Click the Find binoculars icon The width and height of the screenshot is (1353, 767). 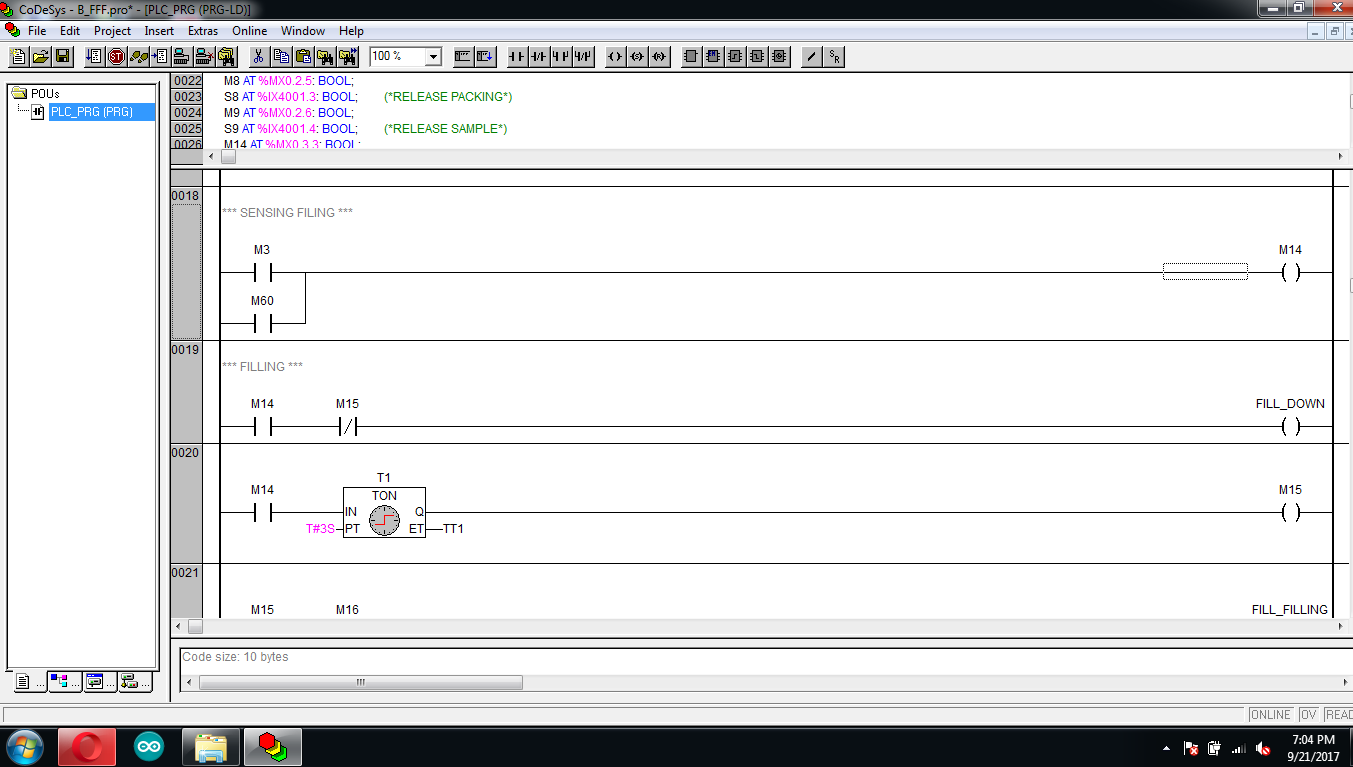[325, 56]
